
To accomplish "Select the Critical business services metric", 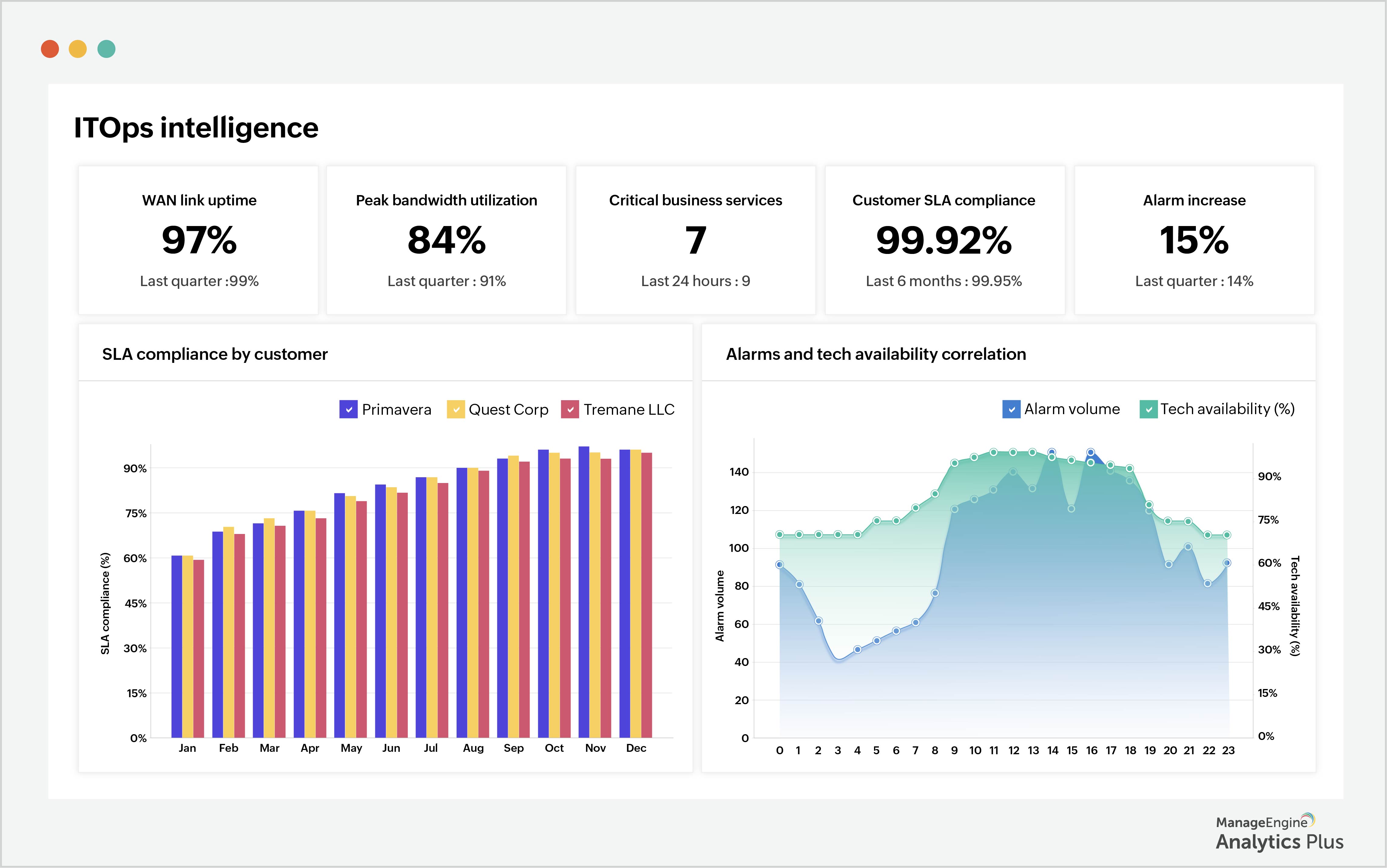I will pos(695,240).
